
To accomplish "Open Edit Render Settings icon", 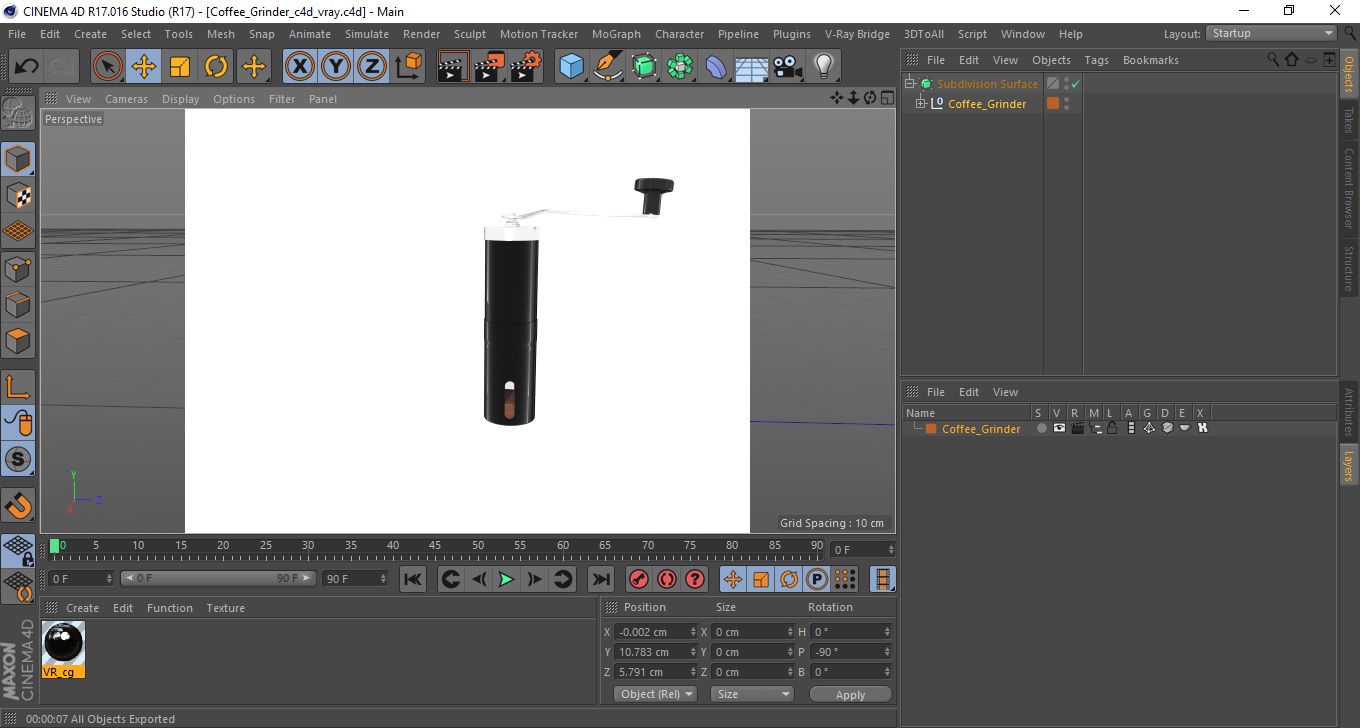I will click(525, 67).
